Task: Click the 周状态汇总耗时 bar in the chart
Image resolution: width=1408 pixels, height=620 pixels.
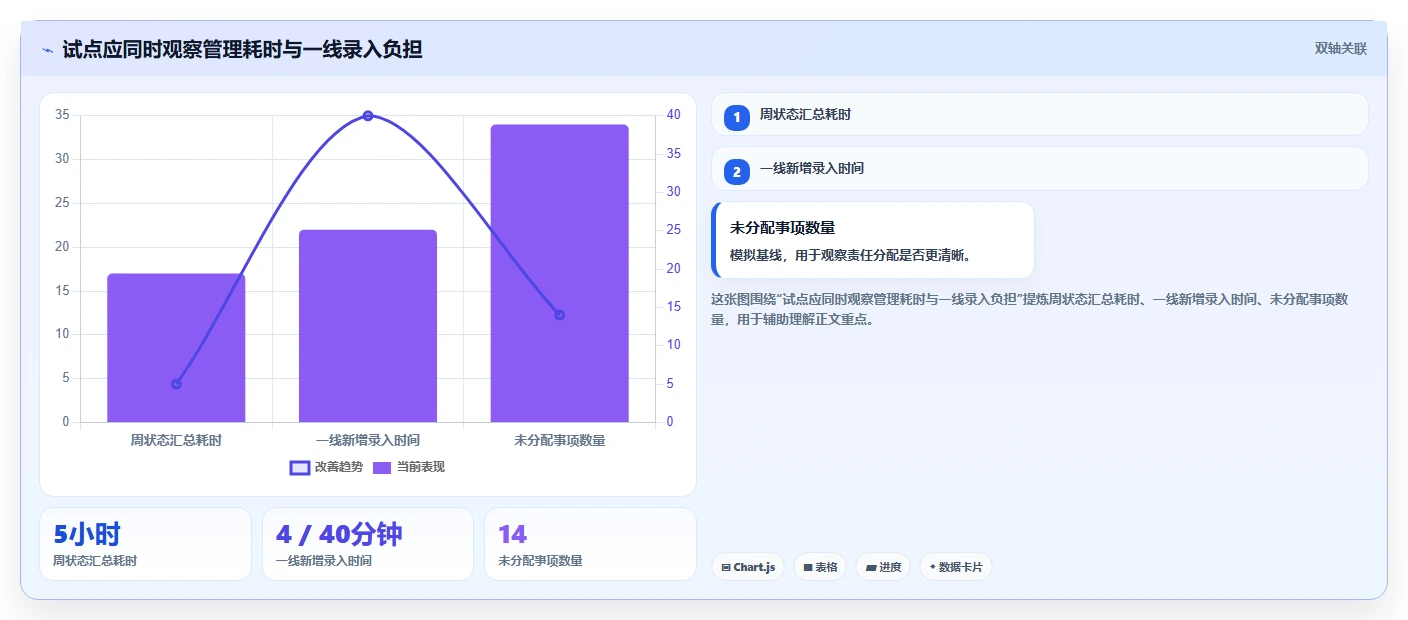Action: click(x=176, y=348)
